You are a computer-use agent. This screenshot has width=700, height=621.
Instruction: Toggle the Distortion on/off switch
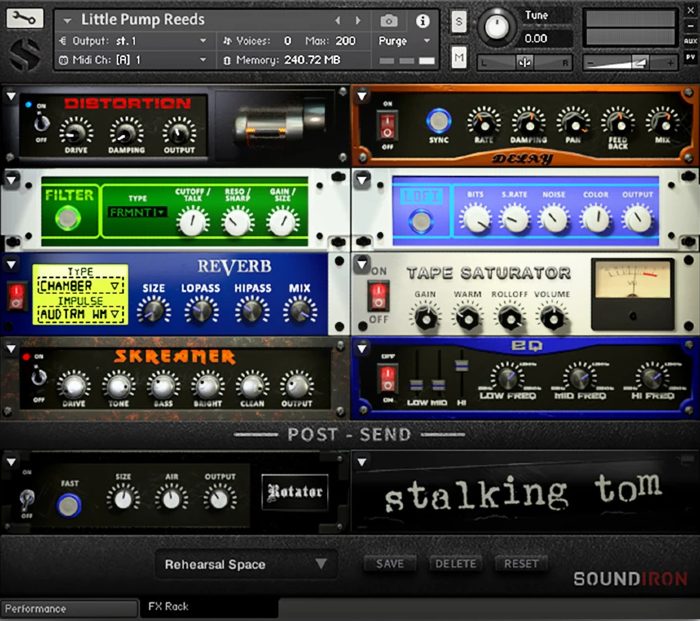(42, 122)
